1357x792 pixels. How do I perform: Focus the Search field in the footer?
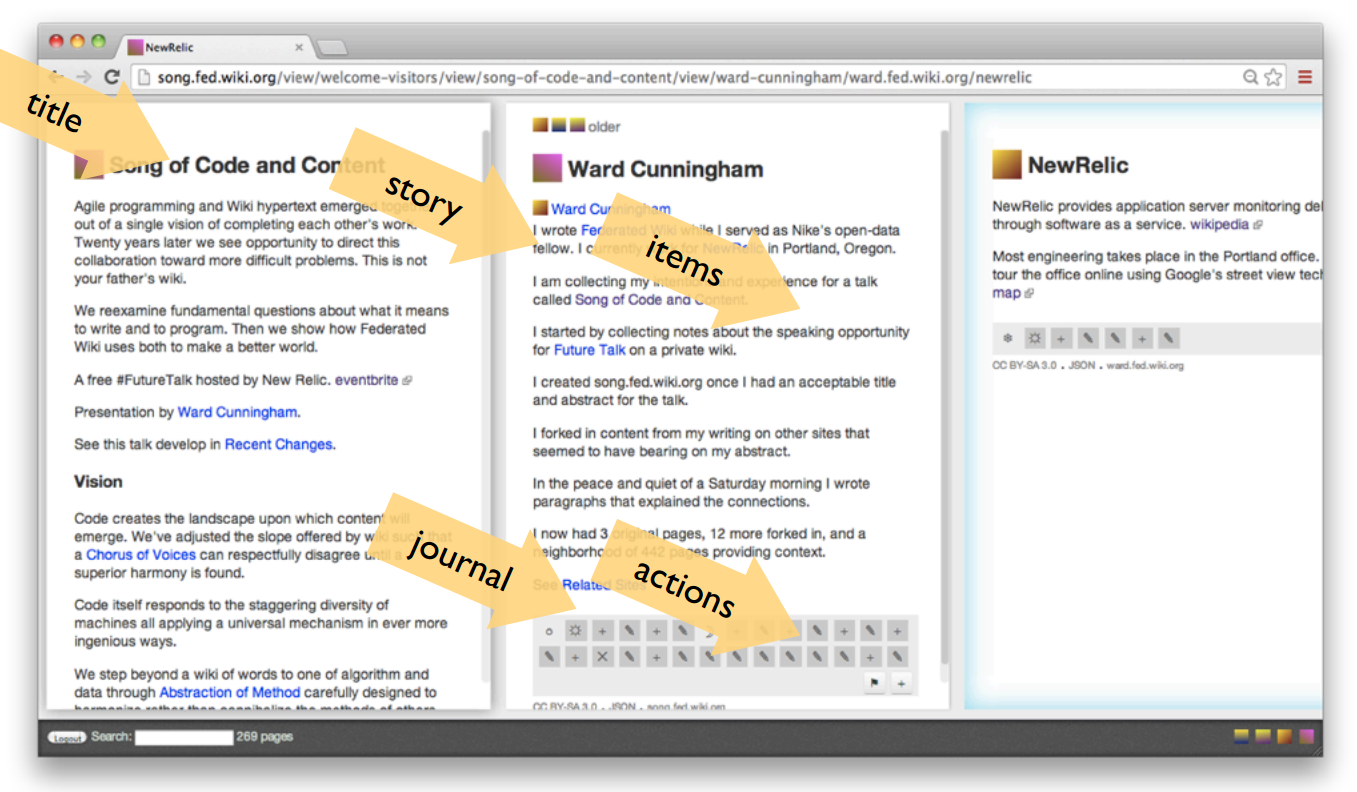click(x=184, y=738)
